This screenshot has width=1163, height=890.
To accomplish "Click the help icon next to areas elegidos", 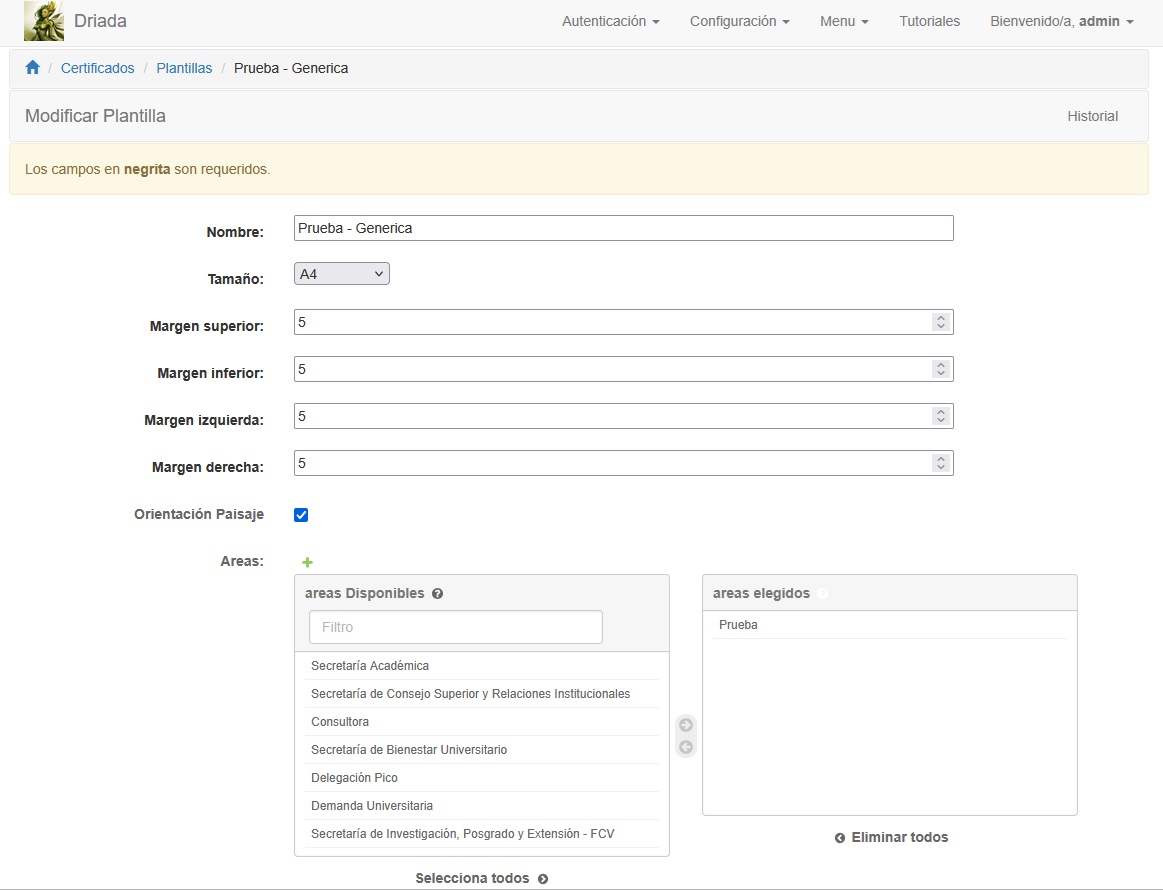I will click(x=823, y=593).
